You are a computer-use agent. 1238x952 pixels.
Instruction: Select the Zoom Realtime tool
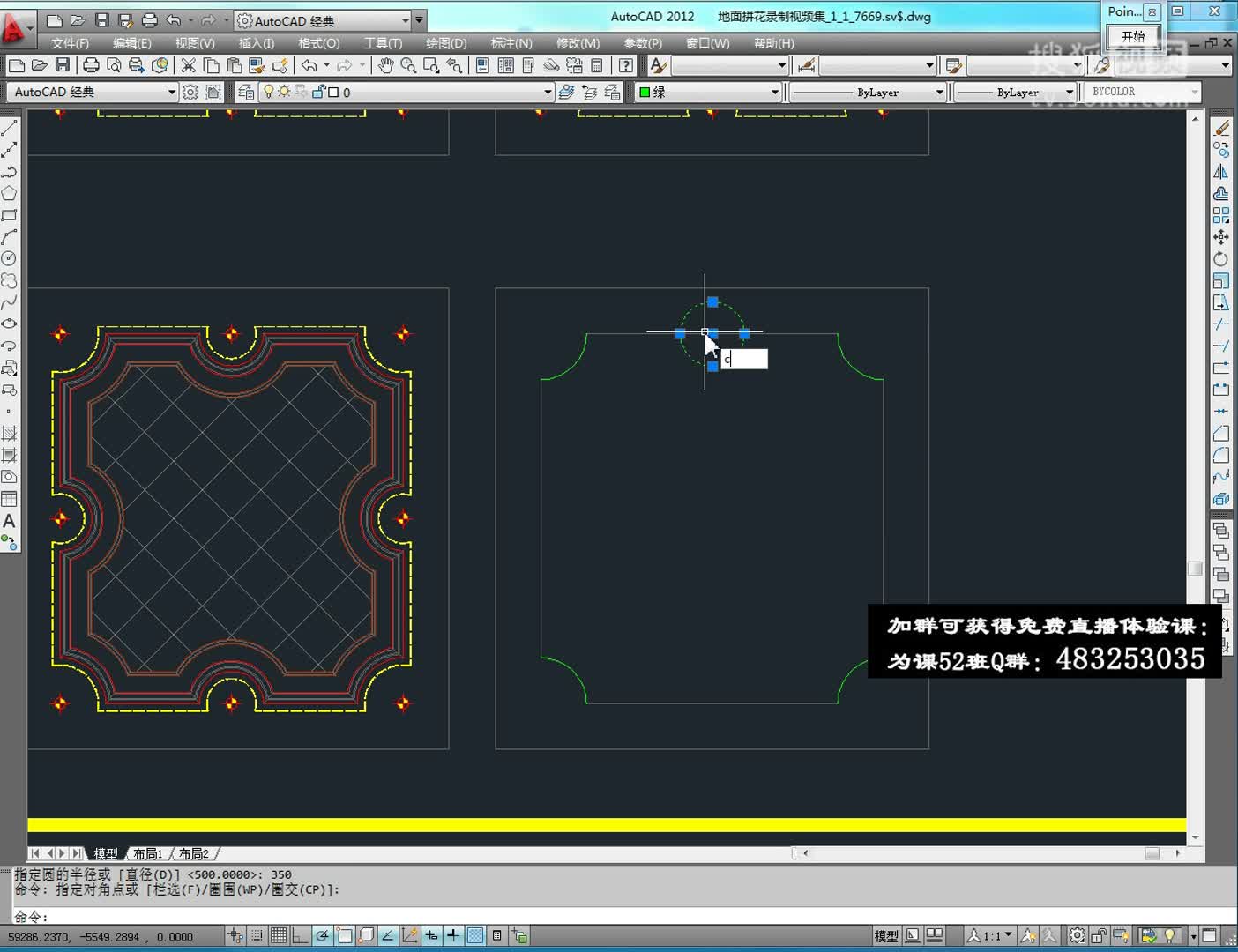408,65
